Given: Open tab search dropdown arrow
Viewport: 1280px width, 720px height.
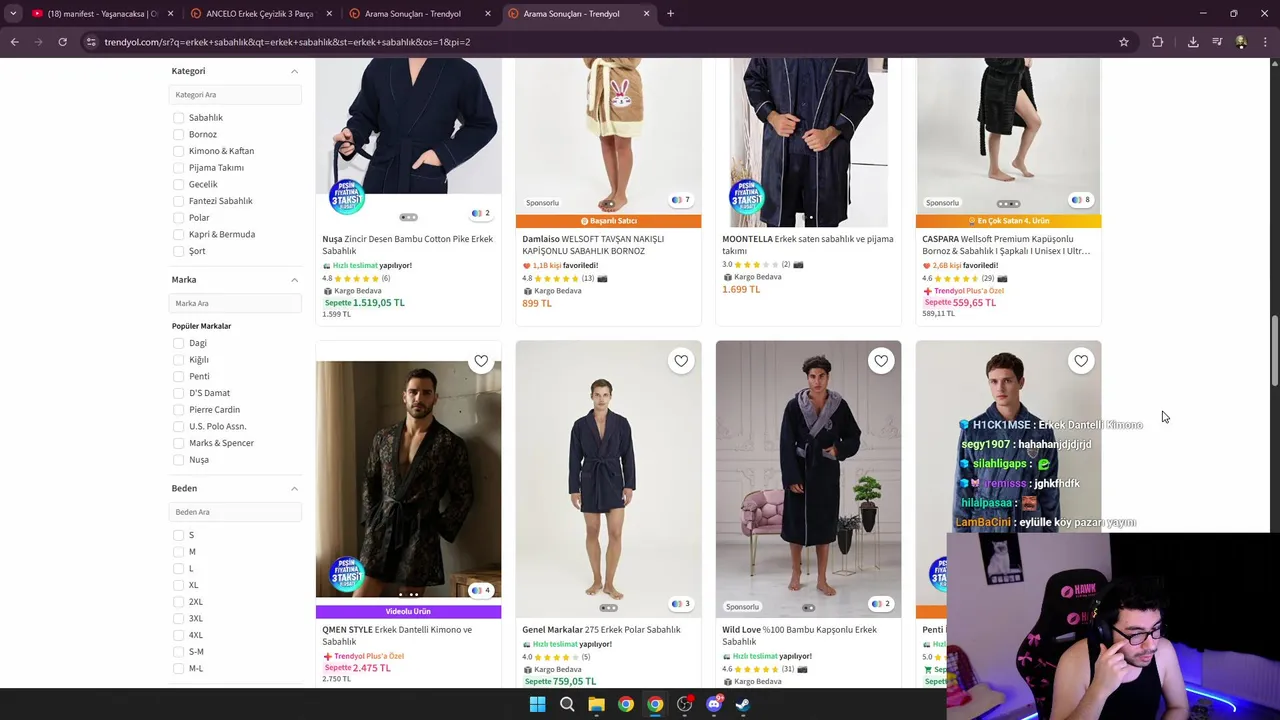Looking at the screenshot, I should pos(13,14).
